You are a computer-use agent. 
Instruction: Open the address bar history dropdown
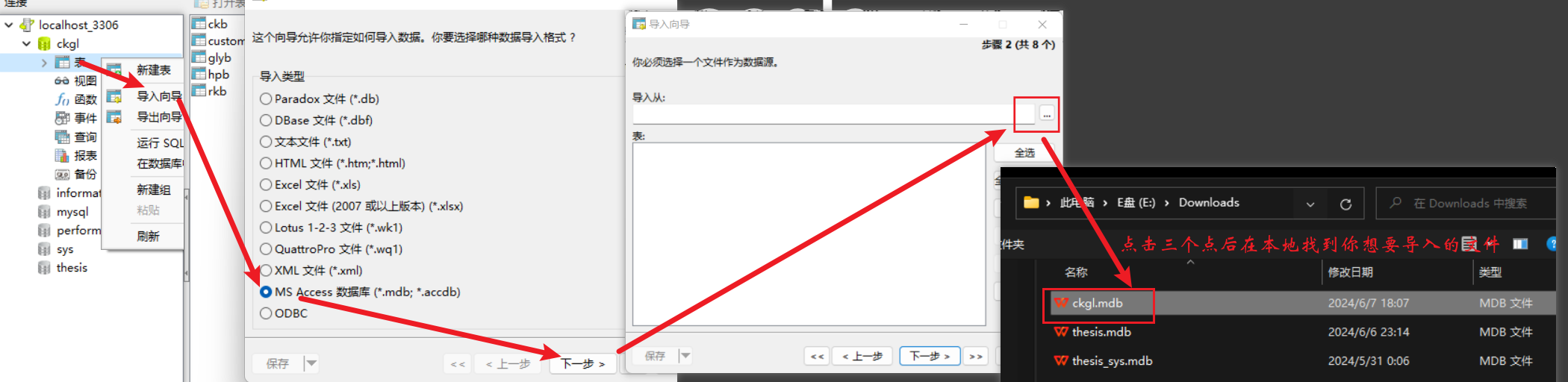click(x=1310, y=204)
